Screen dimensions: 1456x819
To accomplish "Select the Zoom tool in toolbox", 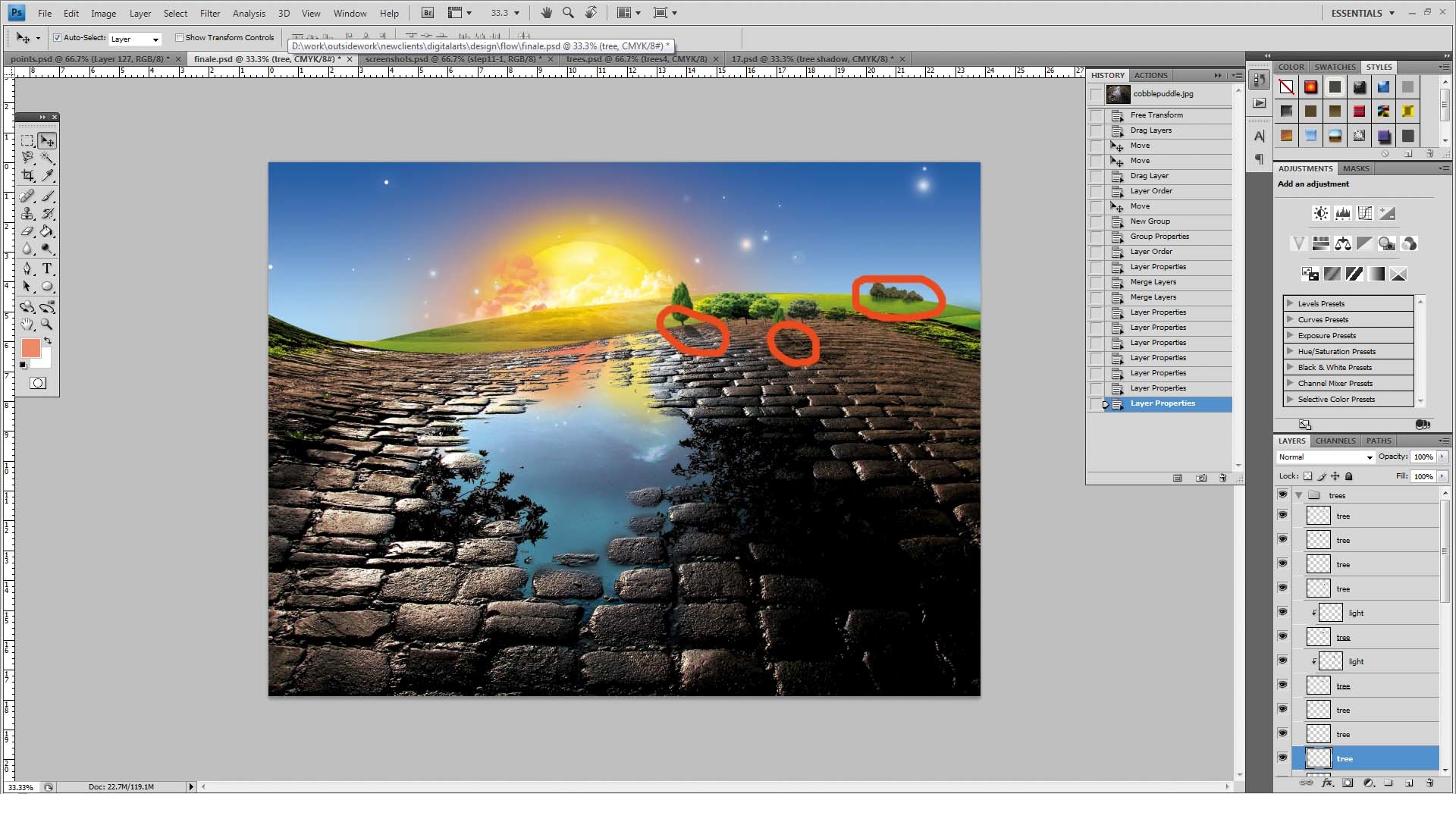I will tap(47, 325).
